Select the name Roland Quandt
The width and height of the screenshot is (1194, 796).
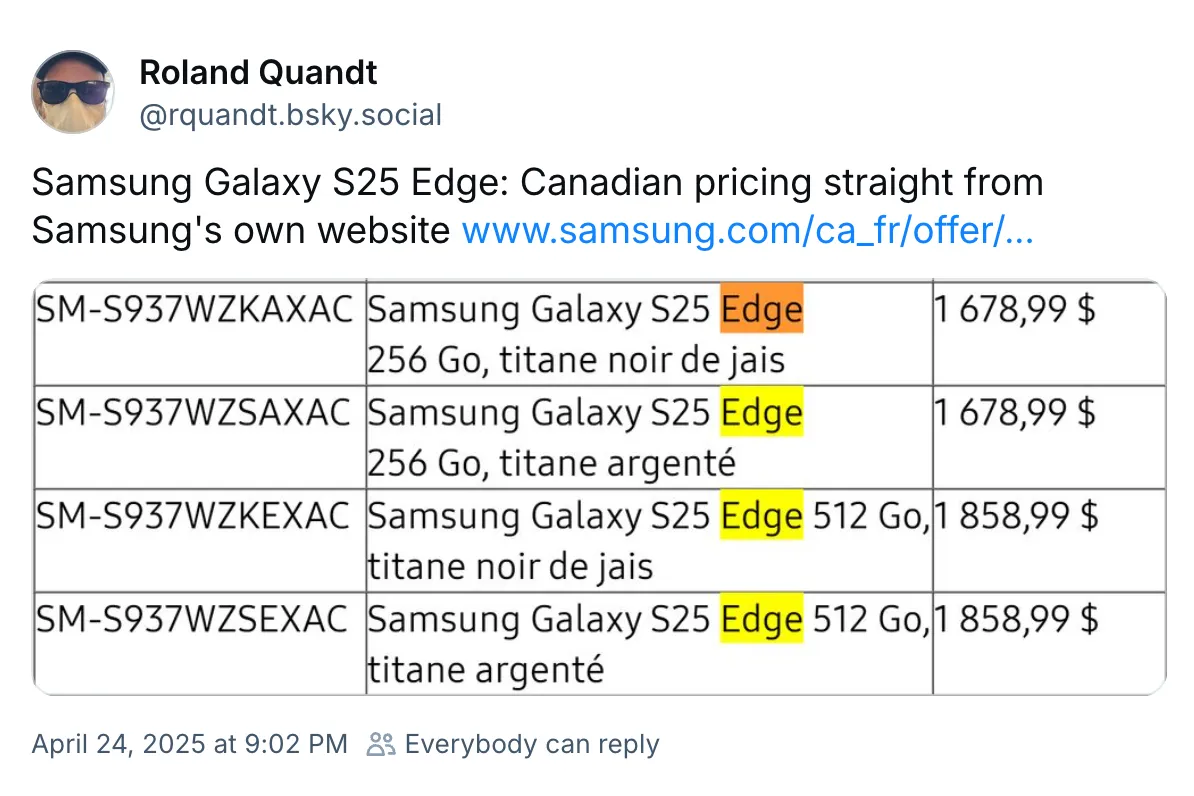point(257,72)
